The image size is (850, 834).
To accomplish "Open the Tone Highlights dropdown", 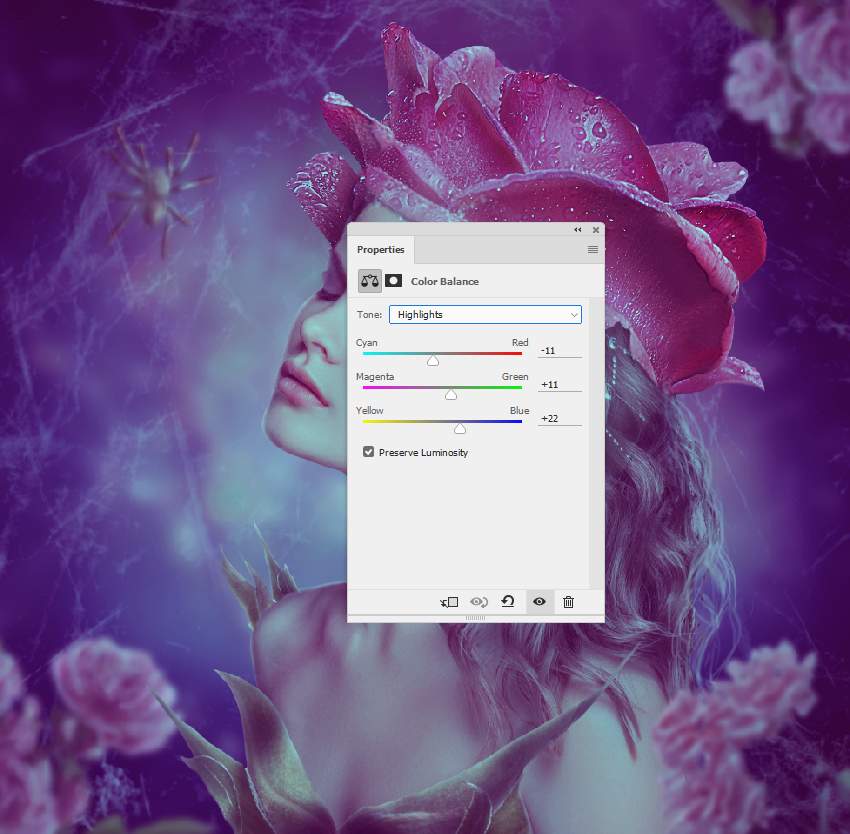I will (x=485, y=315).
